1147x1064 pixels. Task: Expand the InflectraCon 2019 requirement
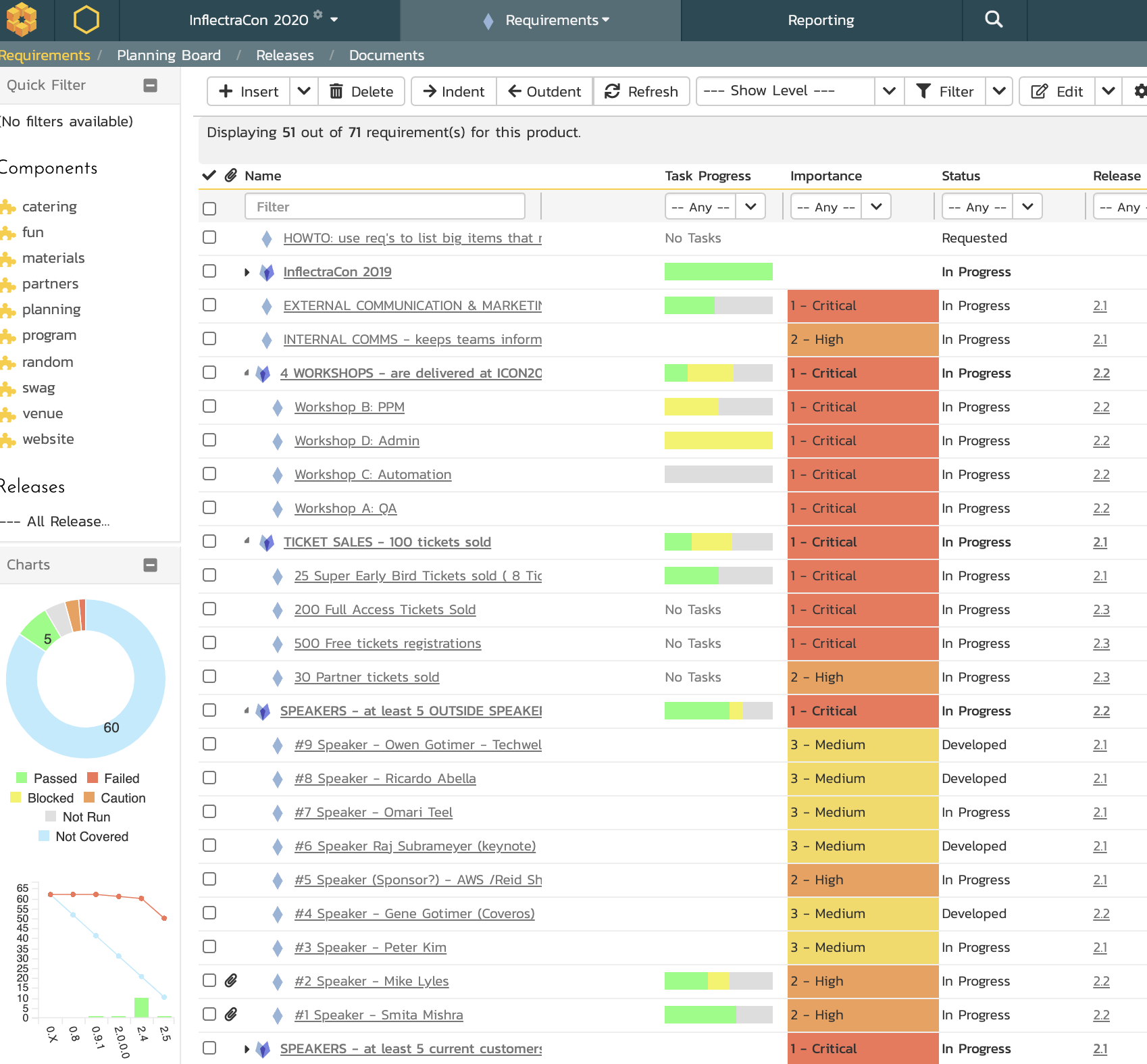[x=247, y=272]
